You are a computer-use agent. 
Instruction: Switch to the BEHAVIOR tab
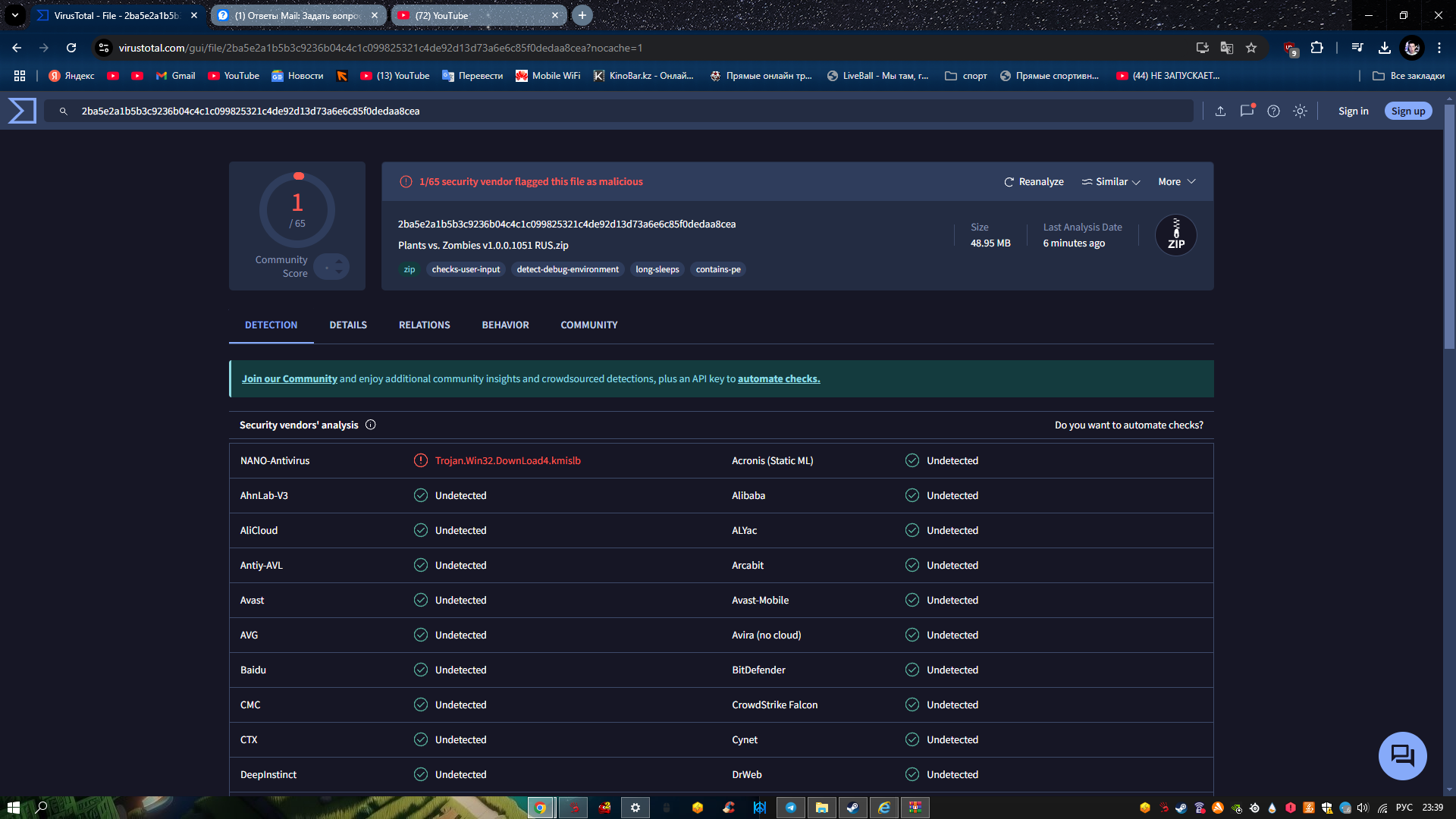tap(505, 325)
